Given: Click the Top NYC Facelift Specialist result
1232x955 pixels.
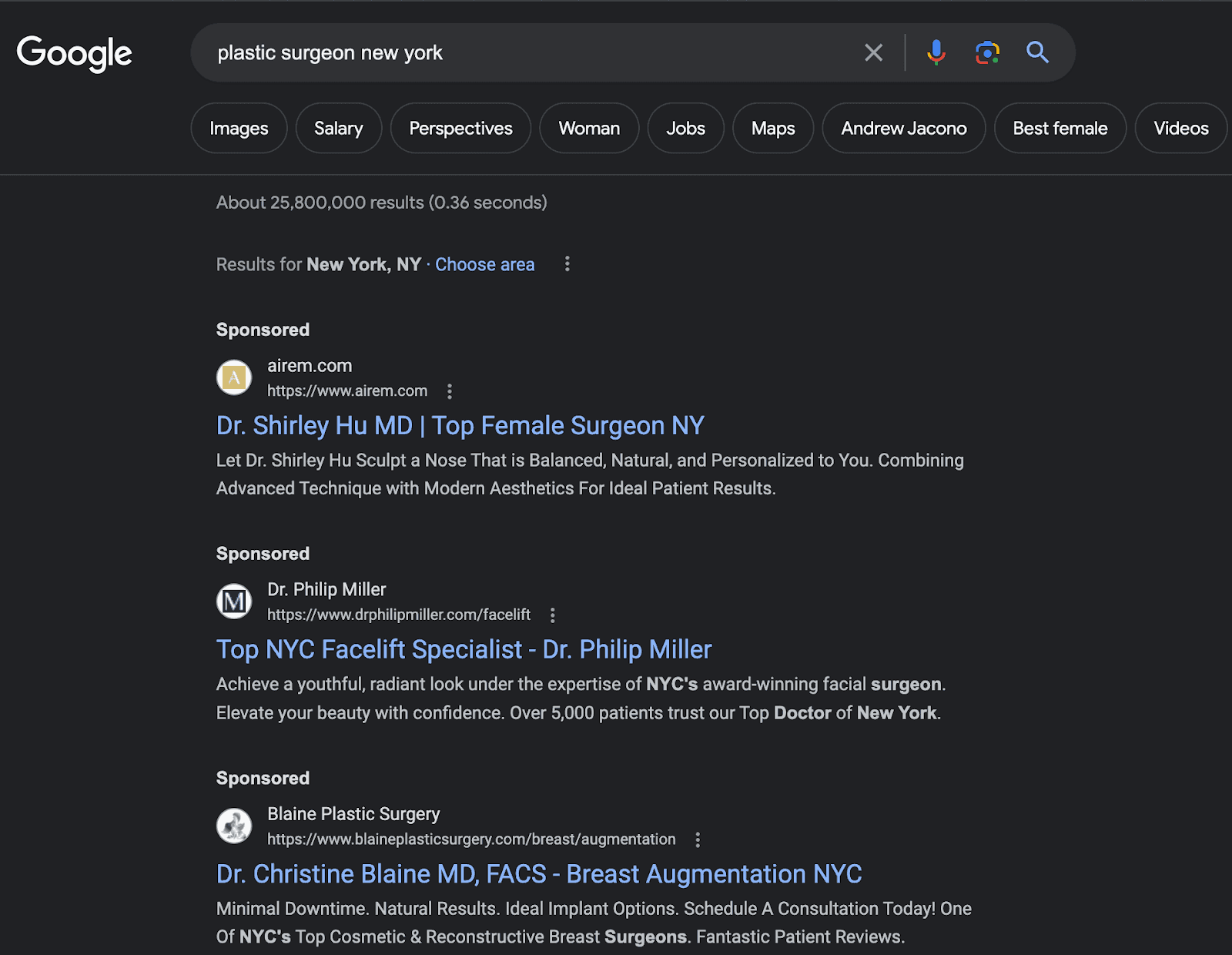Looking at the screenshot, I should click(x=463, y=649).
